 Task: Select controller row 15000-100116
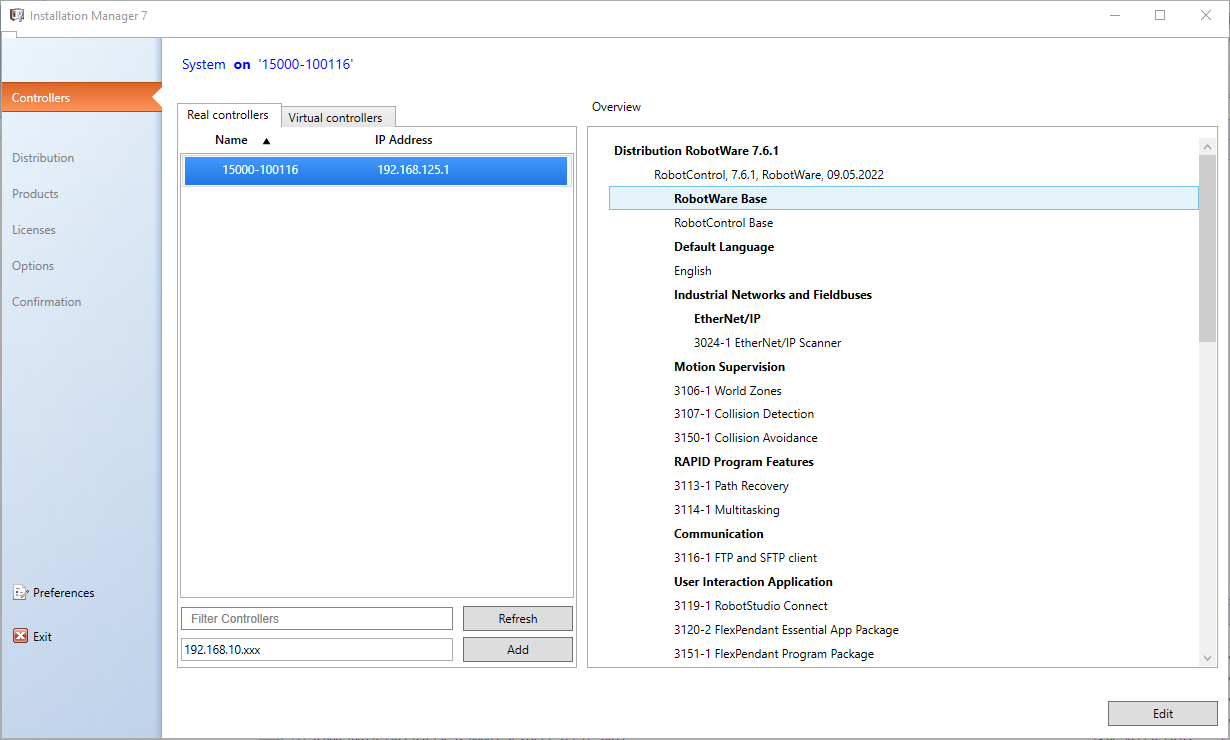376,170
